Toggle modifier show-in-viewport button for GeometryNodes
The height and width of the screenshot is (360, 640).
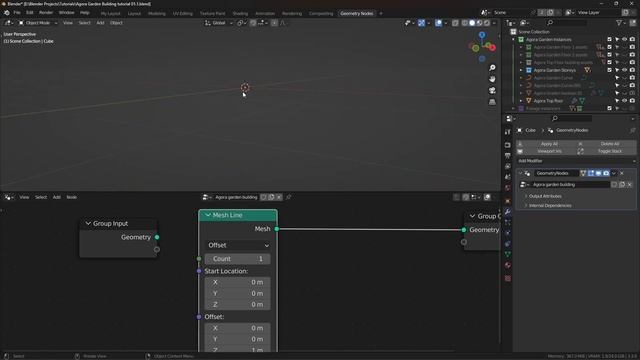tap(598, 173)
